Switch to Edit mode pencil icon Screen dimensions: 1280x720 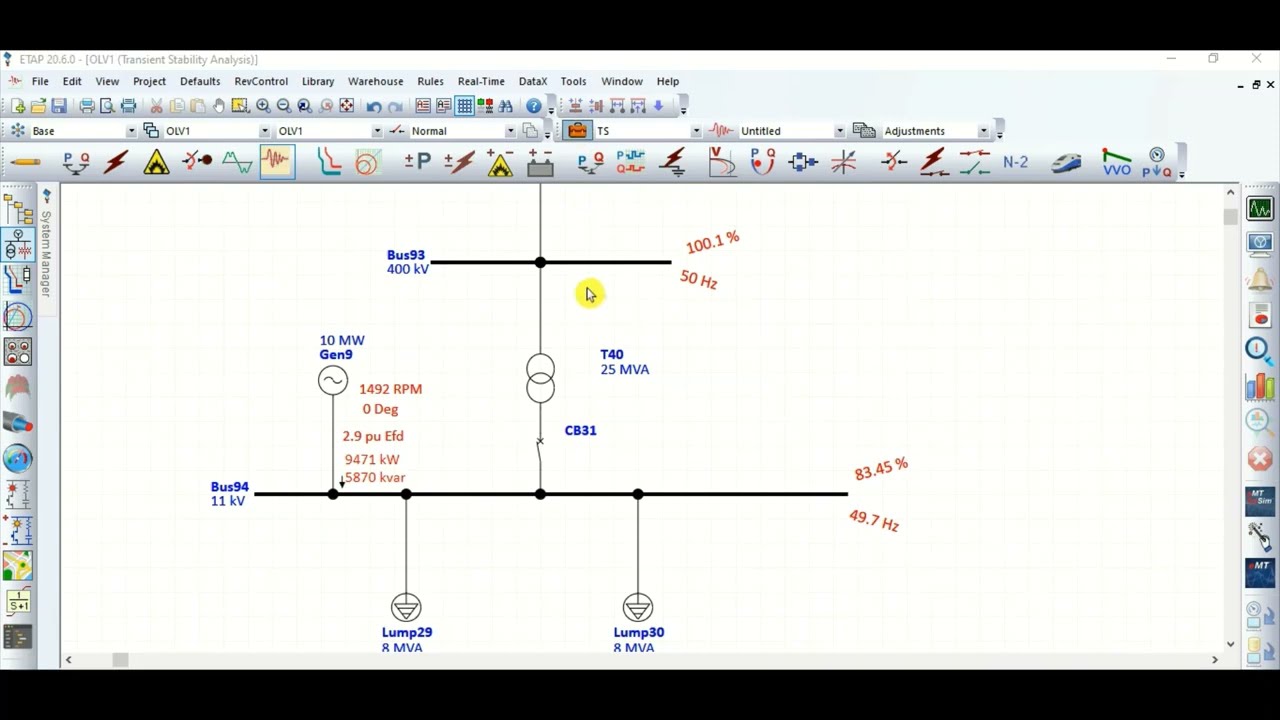[26, 162]
